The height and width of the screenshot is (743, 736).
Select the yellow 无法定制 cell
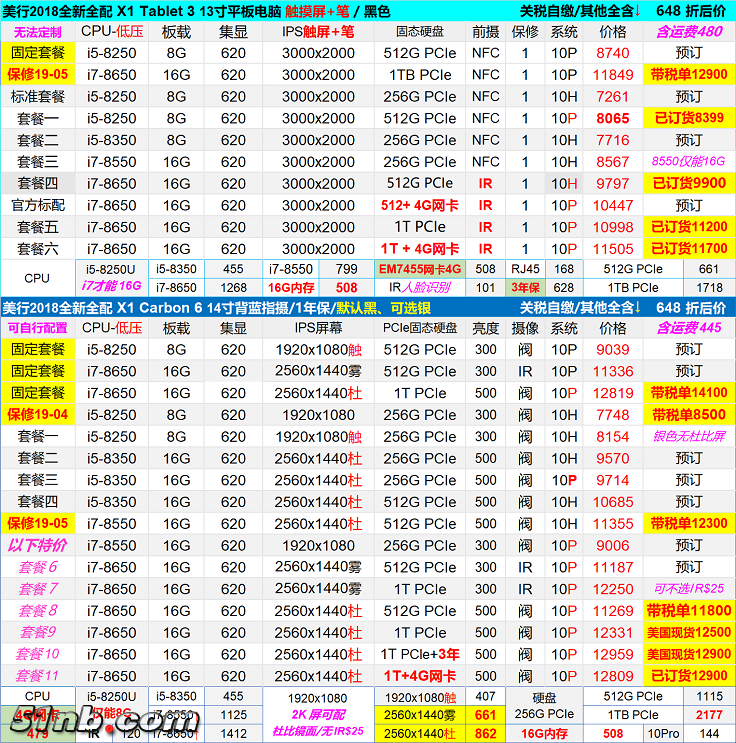tap(37, 31)
